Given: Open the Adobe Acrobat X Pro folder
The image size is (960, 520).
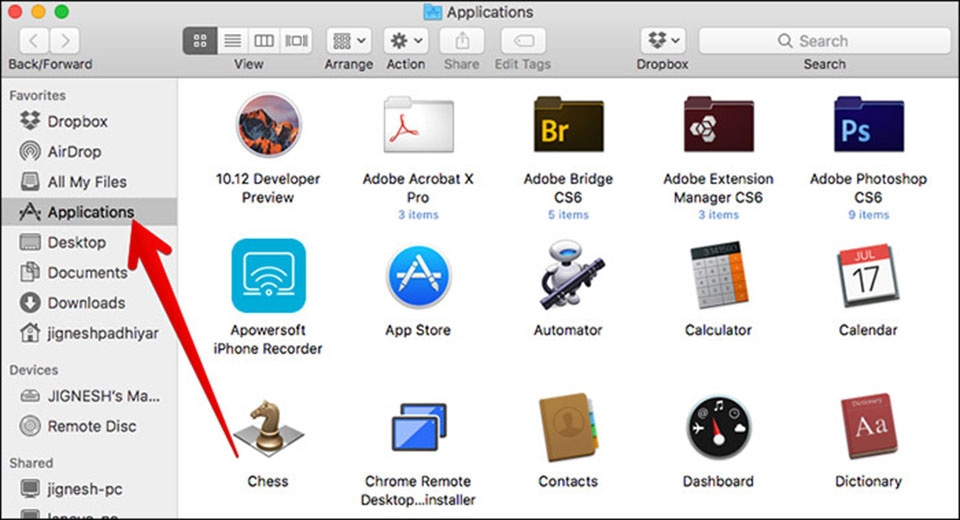Looking at the screenshot, I should coord(419,124).
